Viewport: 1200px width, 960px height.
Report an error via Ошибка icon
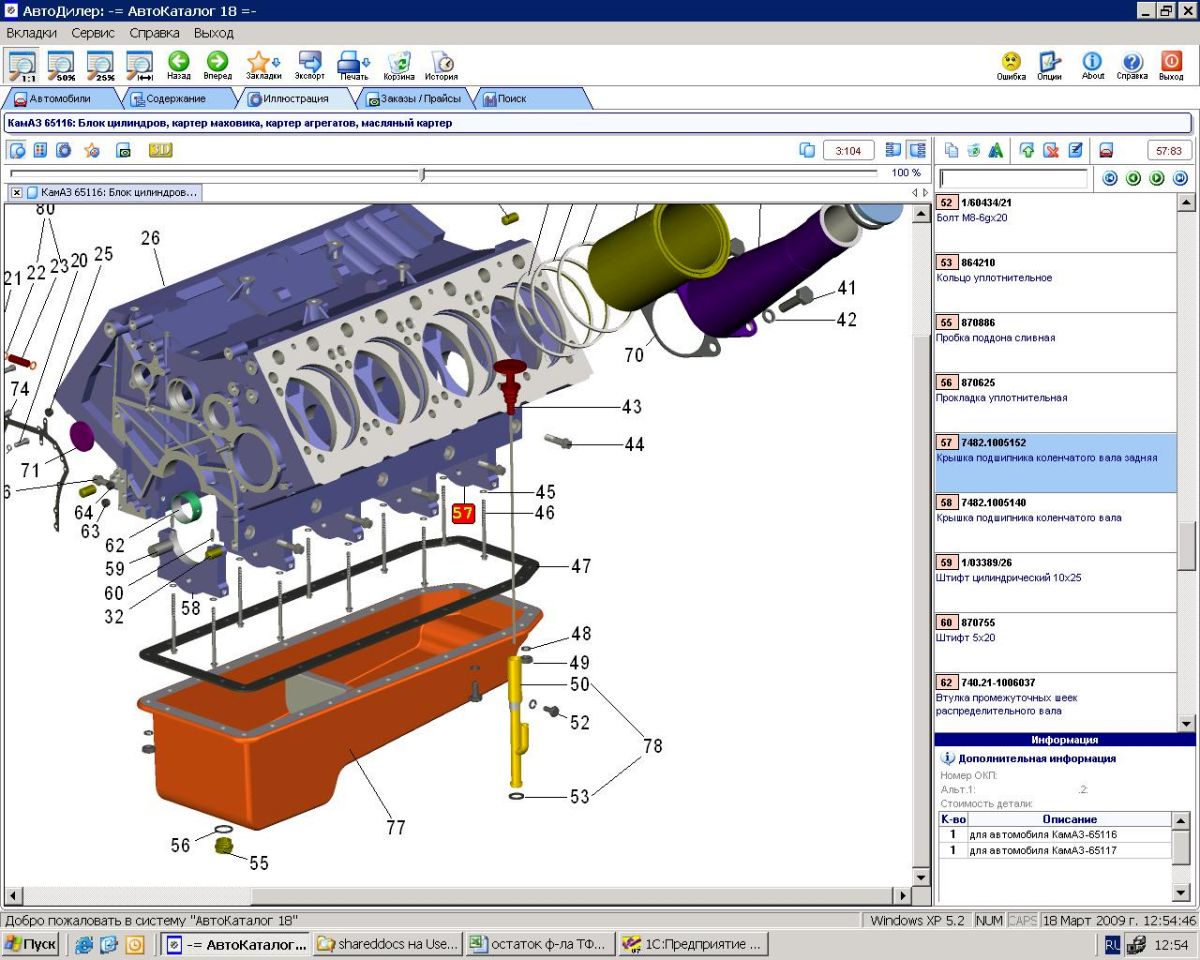[x=1011, y=65]
